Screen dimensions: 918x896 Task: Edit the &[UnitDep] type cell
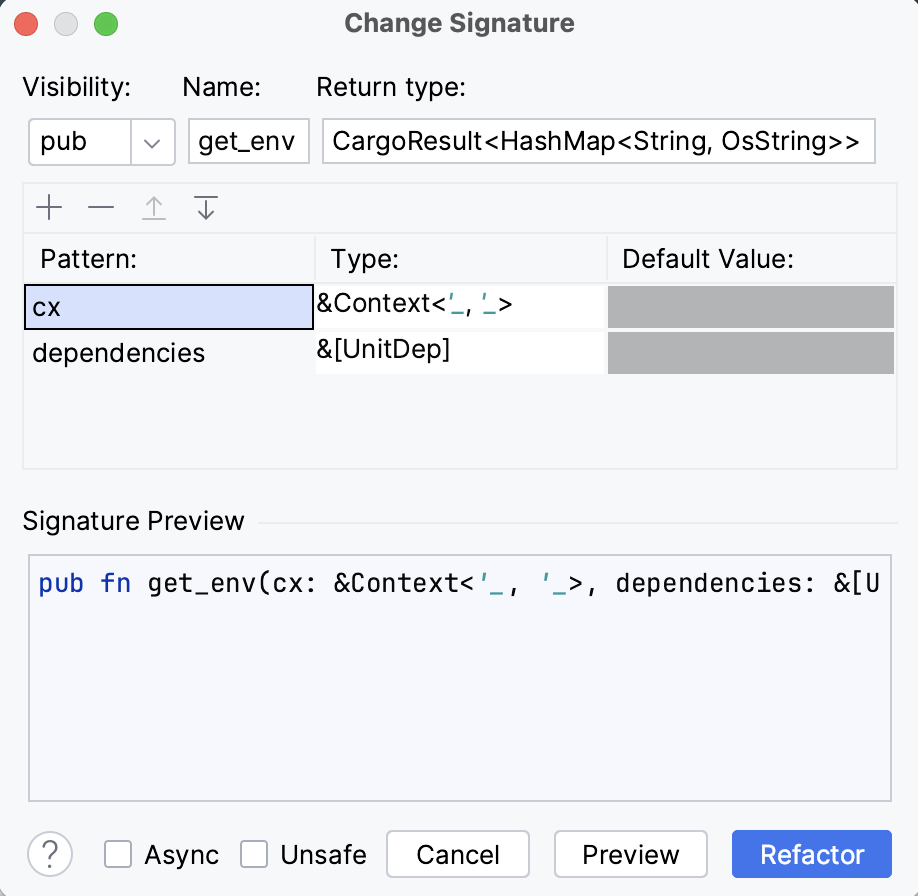click(460, 352)
